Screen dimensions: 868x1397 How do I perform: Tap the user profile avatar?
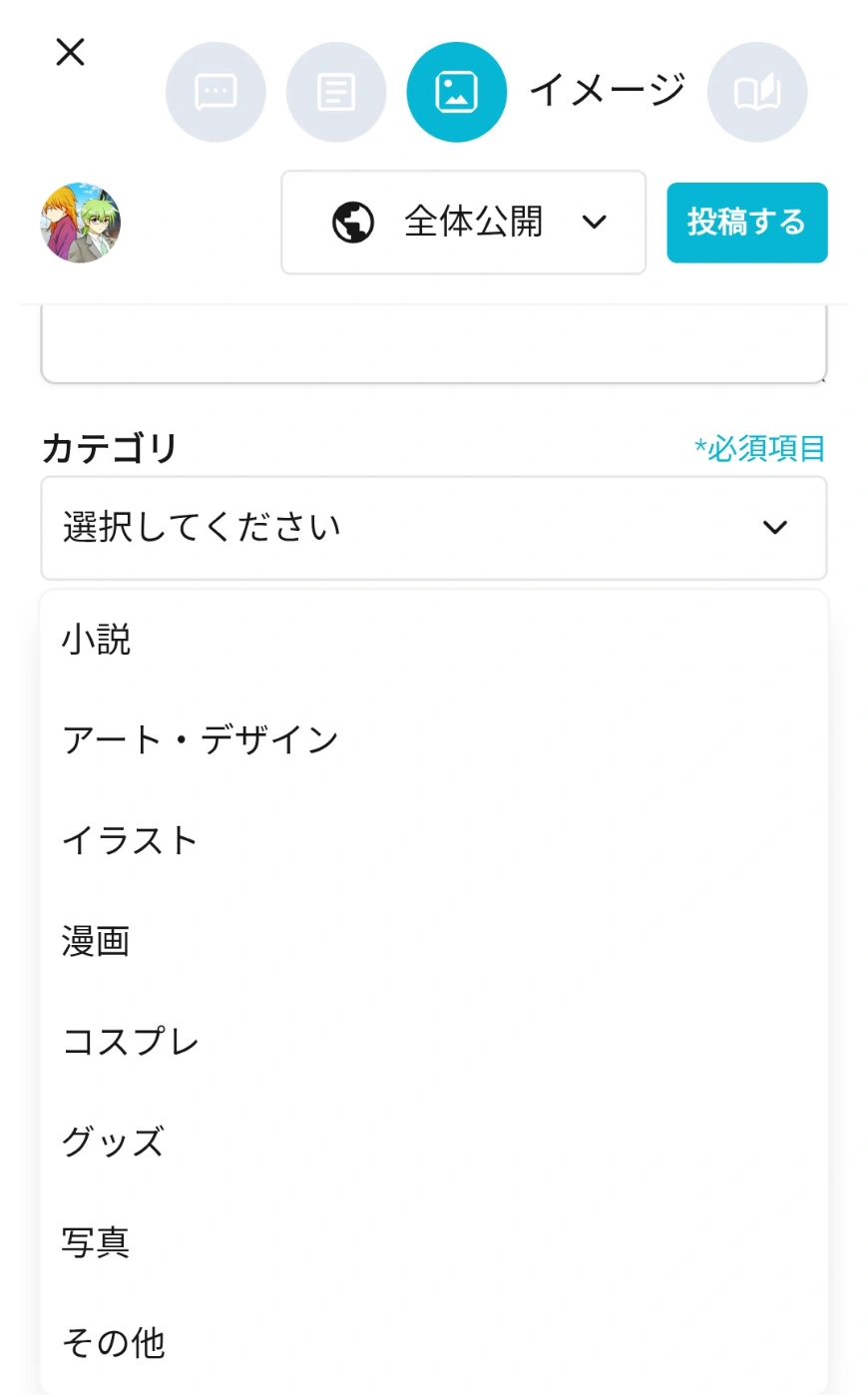[81, 223]
